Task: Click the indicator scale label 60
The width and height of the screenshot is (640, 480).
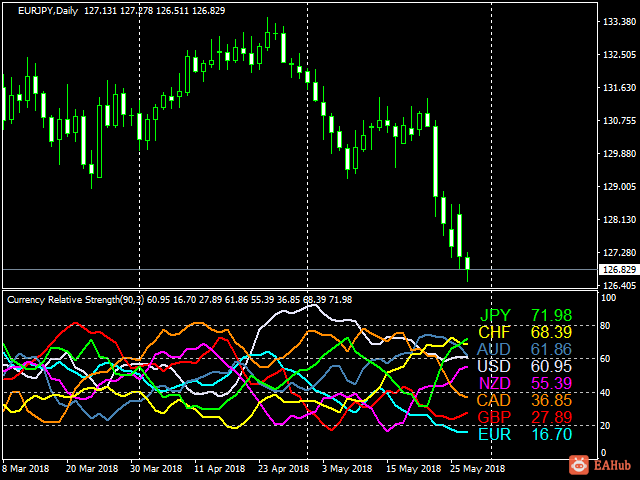Action: [605, 359]
